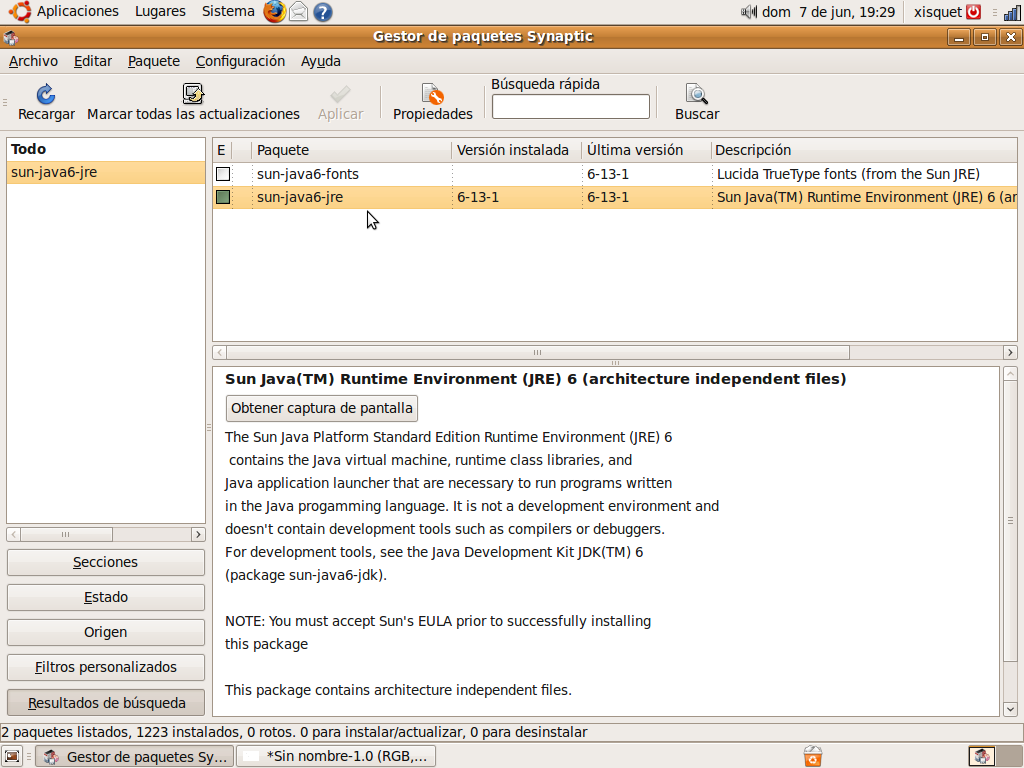Screen dimensions: 1024x768
Task: Click the Lucida TrueType fonts description cell
Action: click(848, 174)
